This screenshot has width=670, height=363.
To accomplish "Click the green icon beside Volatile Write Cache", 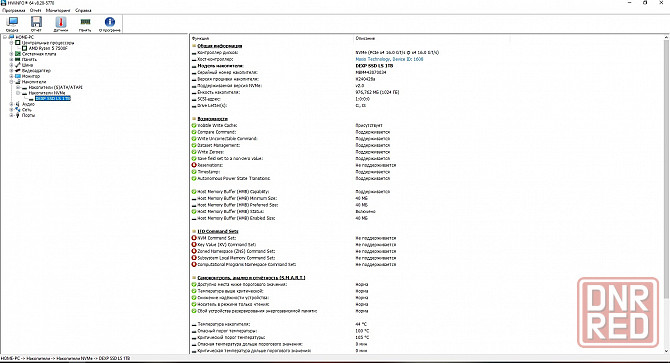I will point(194,125).
